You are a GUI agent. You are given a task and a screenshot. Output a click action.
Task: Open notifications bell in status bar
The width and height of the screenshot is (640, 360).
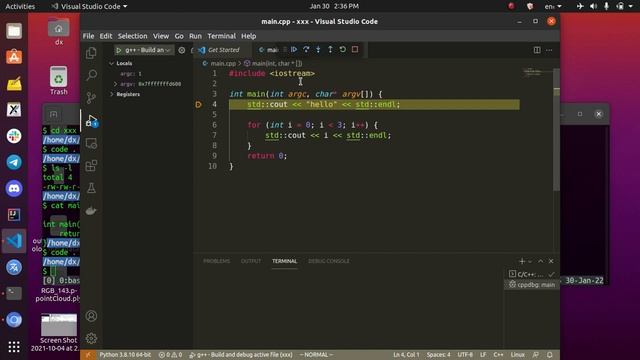(x=550, y=355)
